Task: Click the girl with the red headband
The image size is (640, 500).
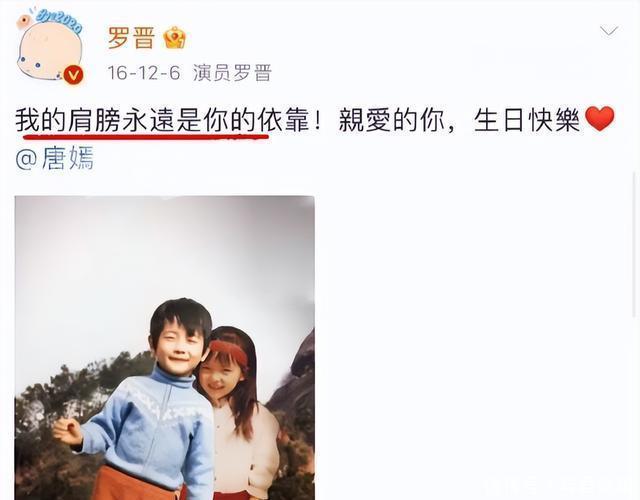Action: pyautogui.click(x=239, y=412)
